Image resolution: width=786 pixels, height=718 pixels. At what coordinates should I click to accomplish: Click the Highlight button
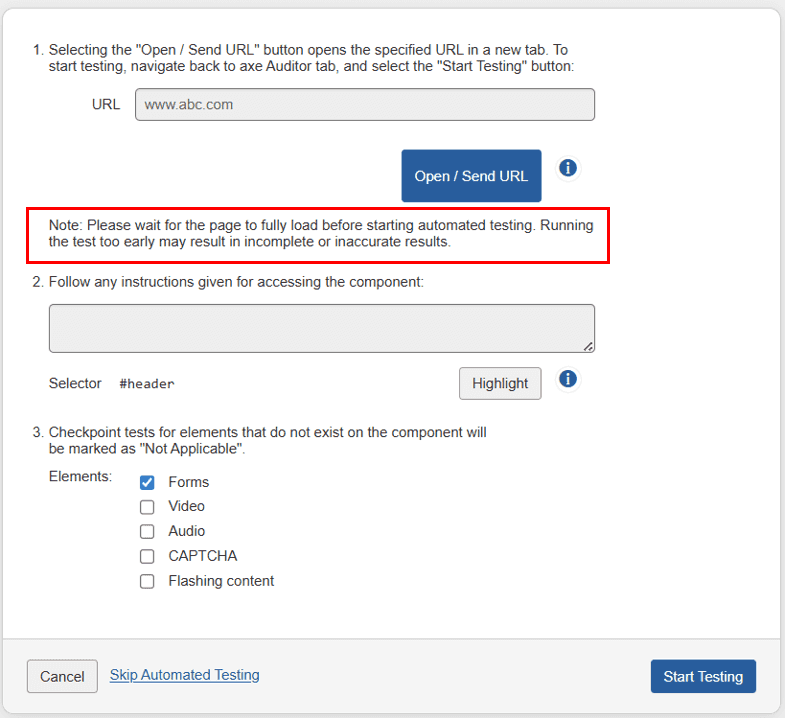pos(500,384)
